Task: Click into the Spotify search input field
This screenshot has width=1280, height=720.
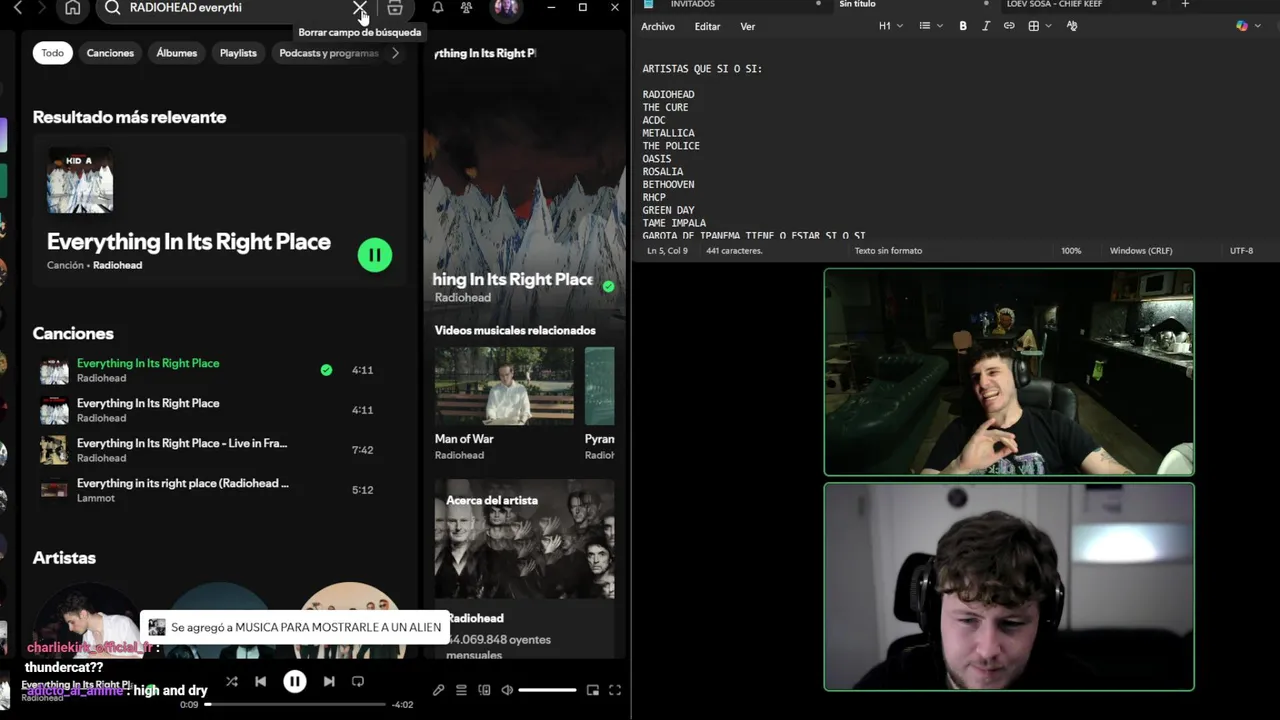Action: coord(238,8)
